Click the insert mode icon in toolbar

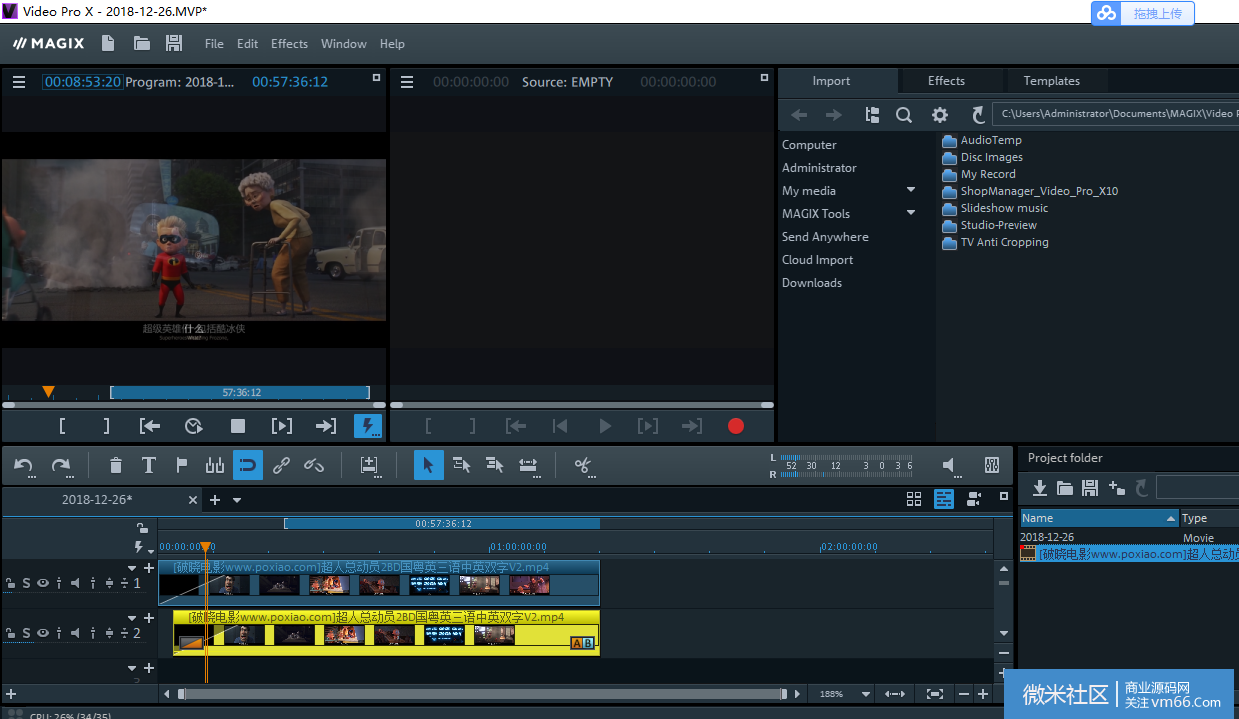click(x=370, y=465)
